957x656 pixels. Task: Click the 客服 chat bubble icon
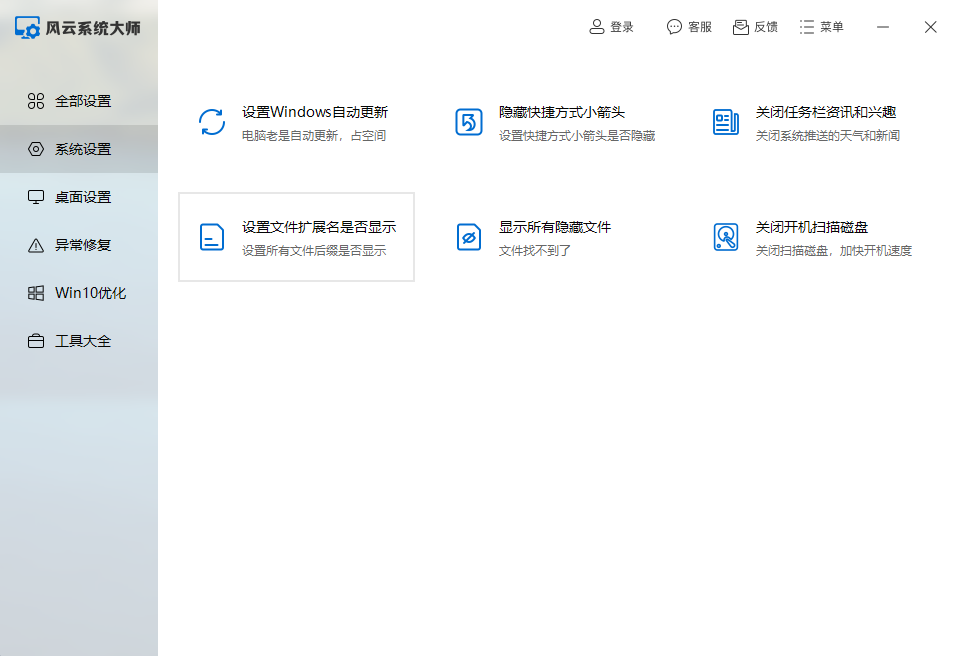tap(673, 27)
